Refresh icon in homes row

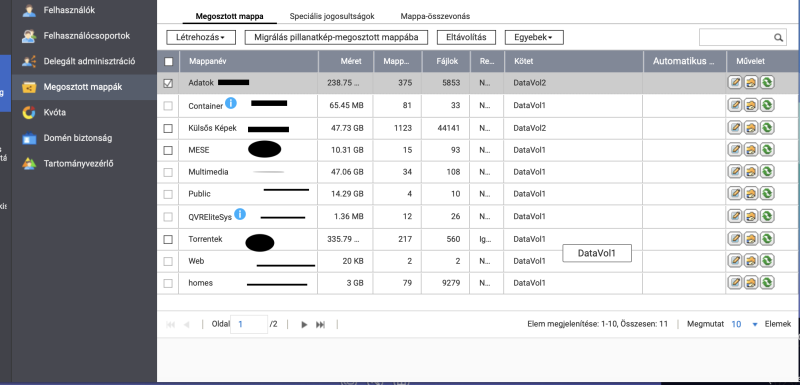(x=767, y=282)
